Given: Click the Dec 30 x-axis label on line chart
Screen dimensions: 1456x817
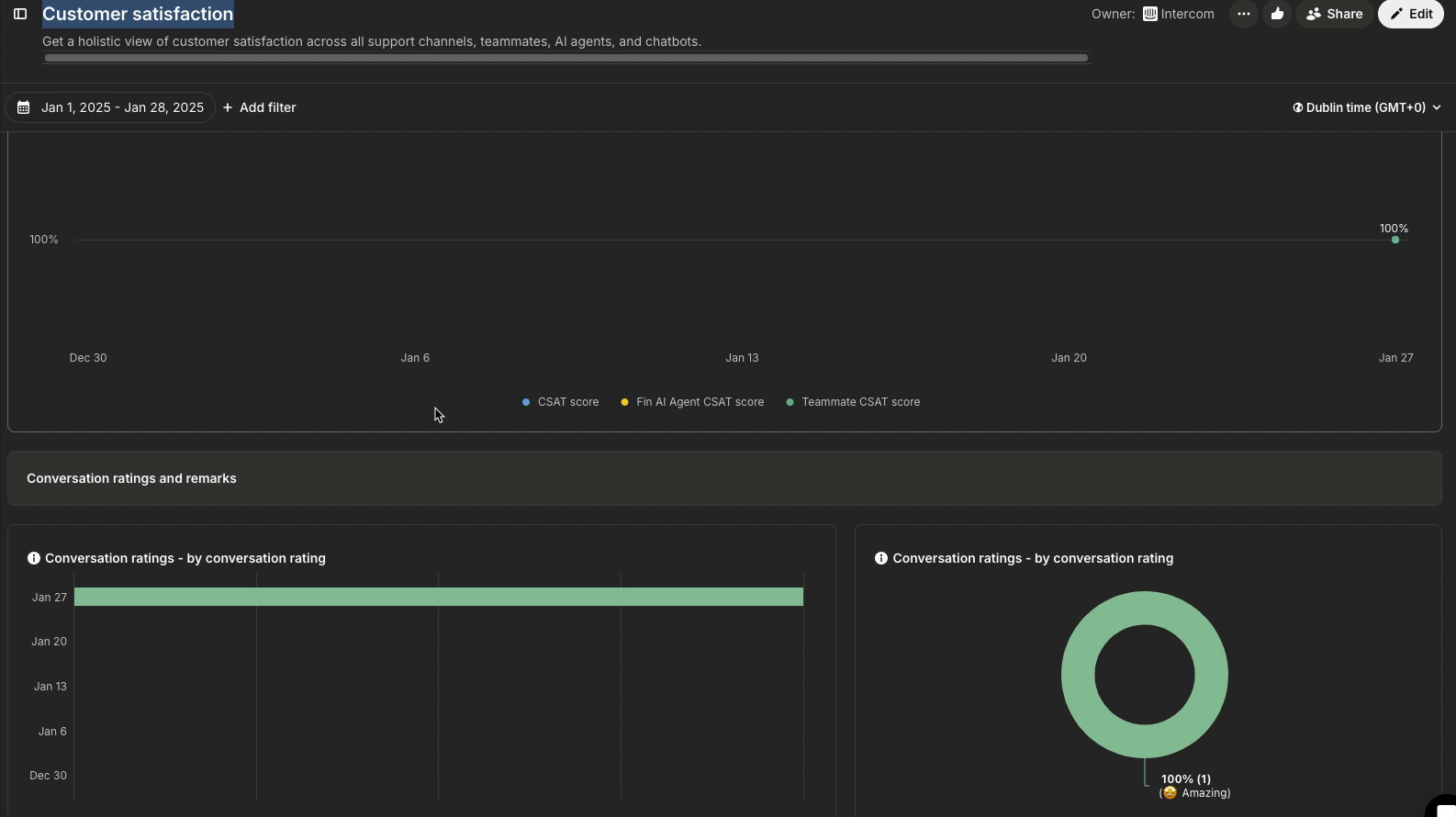Looking at the screenshot, I should (x=88, y=358).
